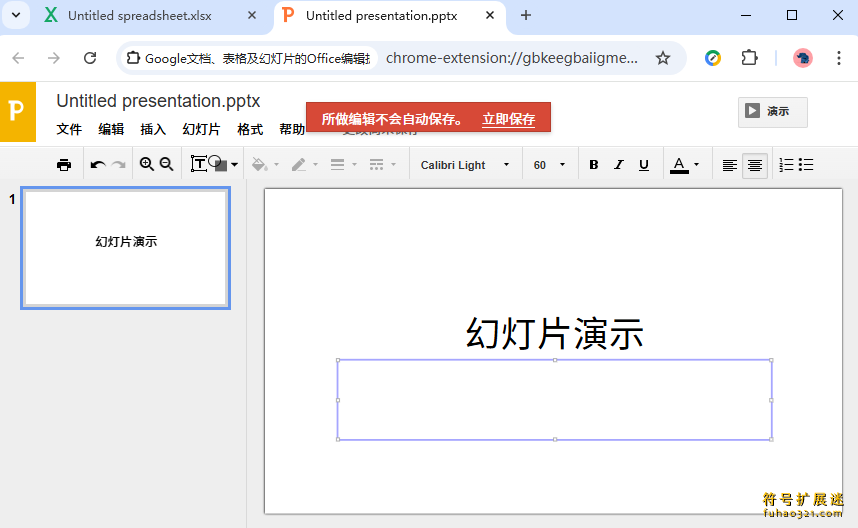Open the fill color bucket tool
This screenshot has width=858, height=528.
259,164
